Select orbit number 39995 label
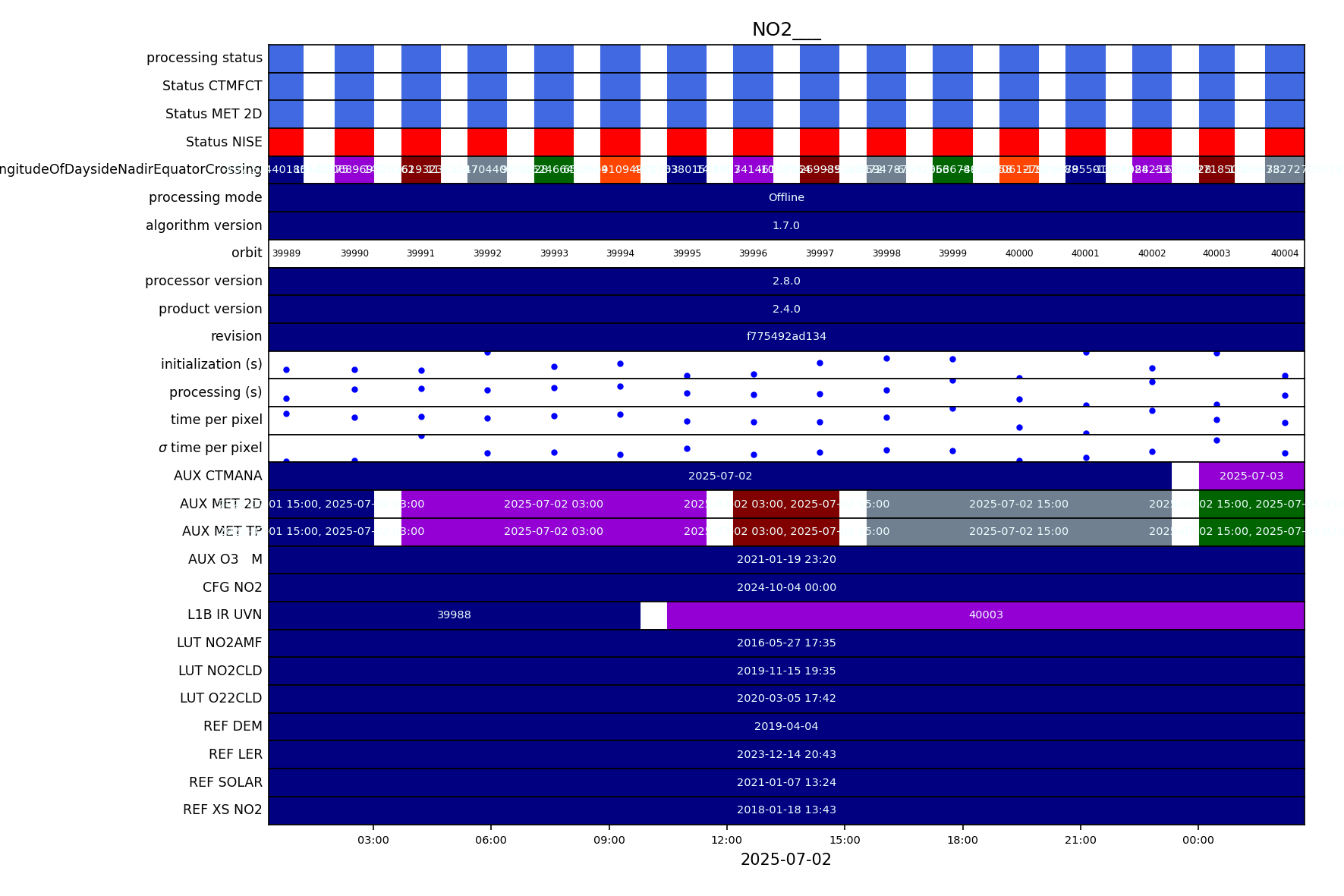 [687, 253]
